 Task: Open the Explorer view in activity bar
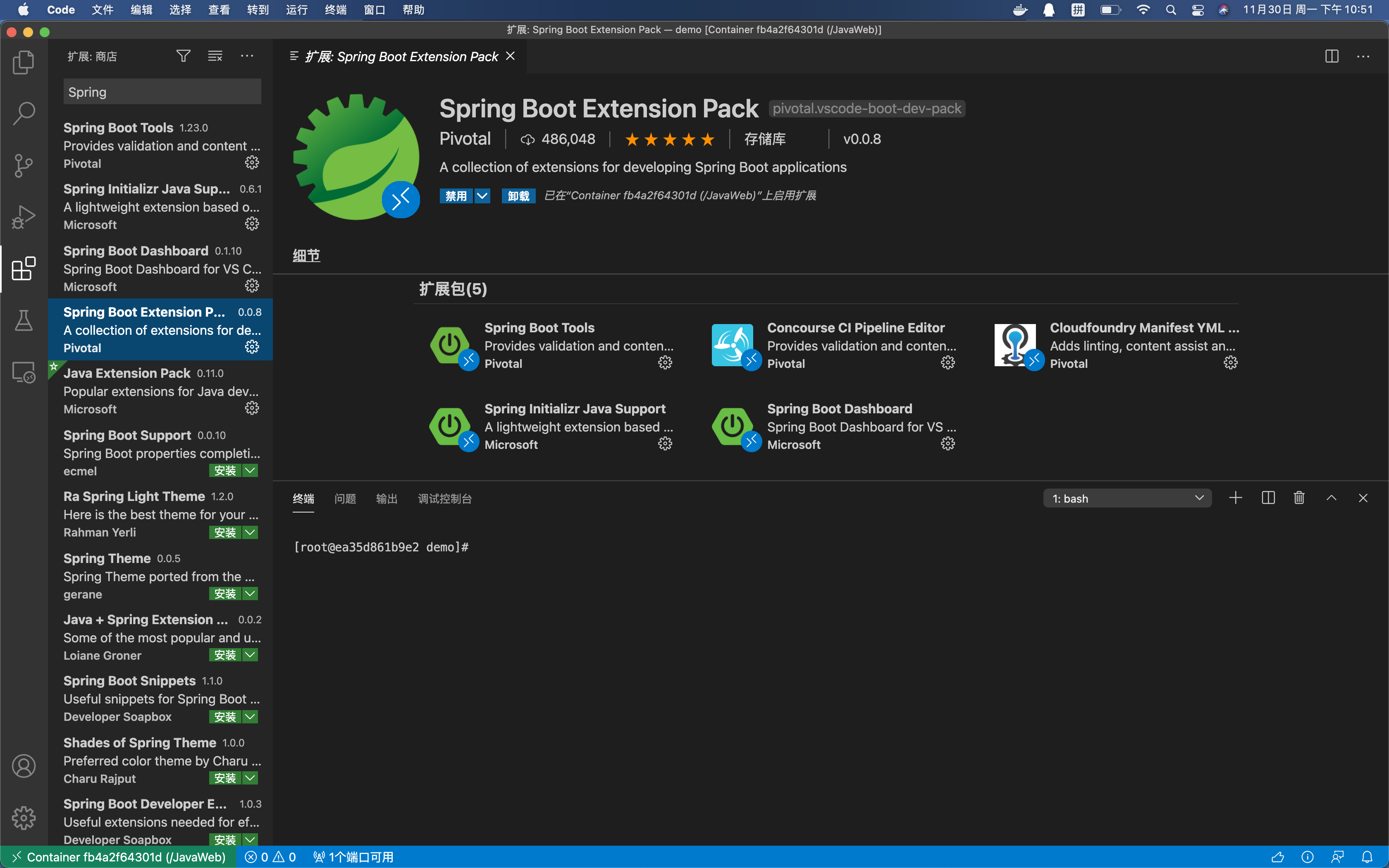[x=24, y=62]
